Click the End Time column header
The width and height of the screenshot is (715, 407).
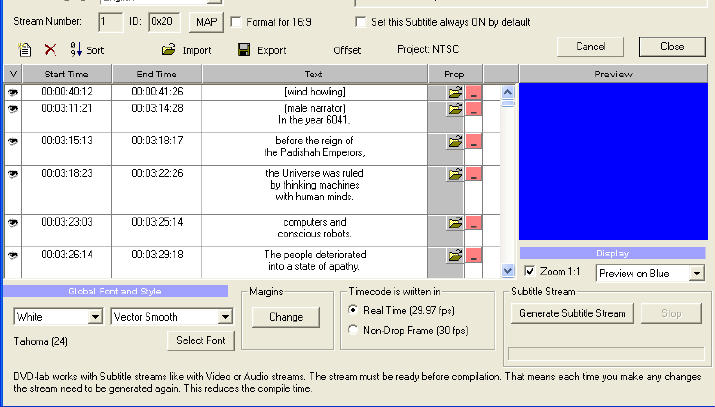[156, 74]
